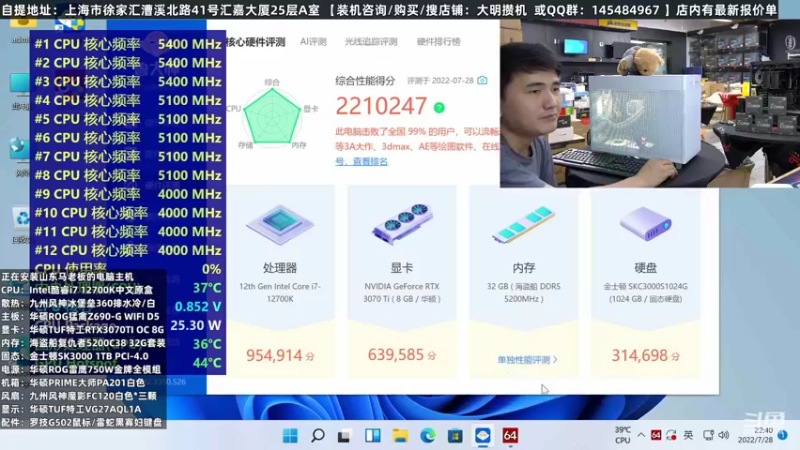Click the #4 CPU 核心频率 row
Screen dimensions: 800x450
128,101
